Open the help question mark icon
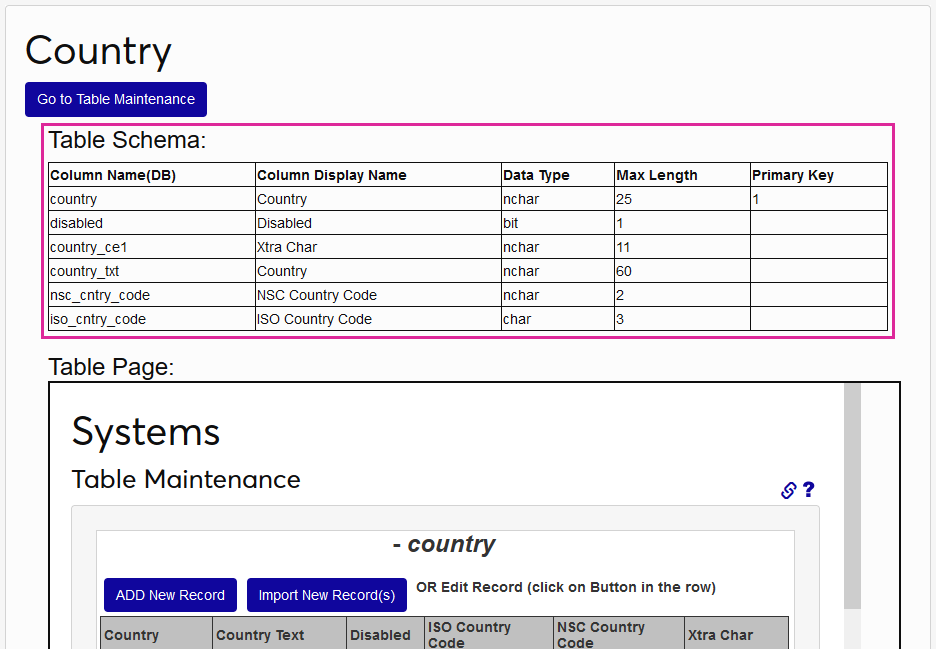 click(808, 490)
